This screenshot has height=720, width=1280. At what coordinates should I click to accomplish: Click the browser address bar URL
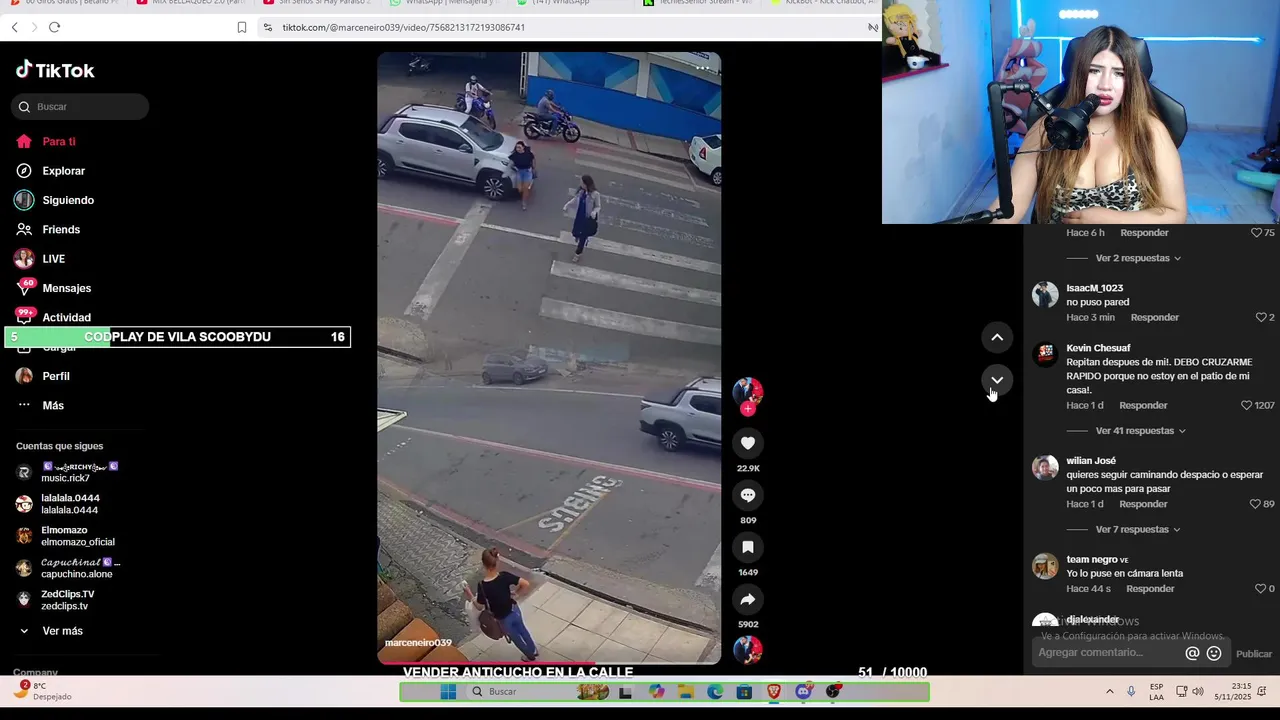(403, 27)
